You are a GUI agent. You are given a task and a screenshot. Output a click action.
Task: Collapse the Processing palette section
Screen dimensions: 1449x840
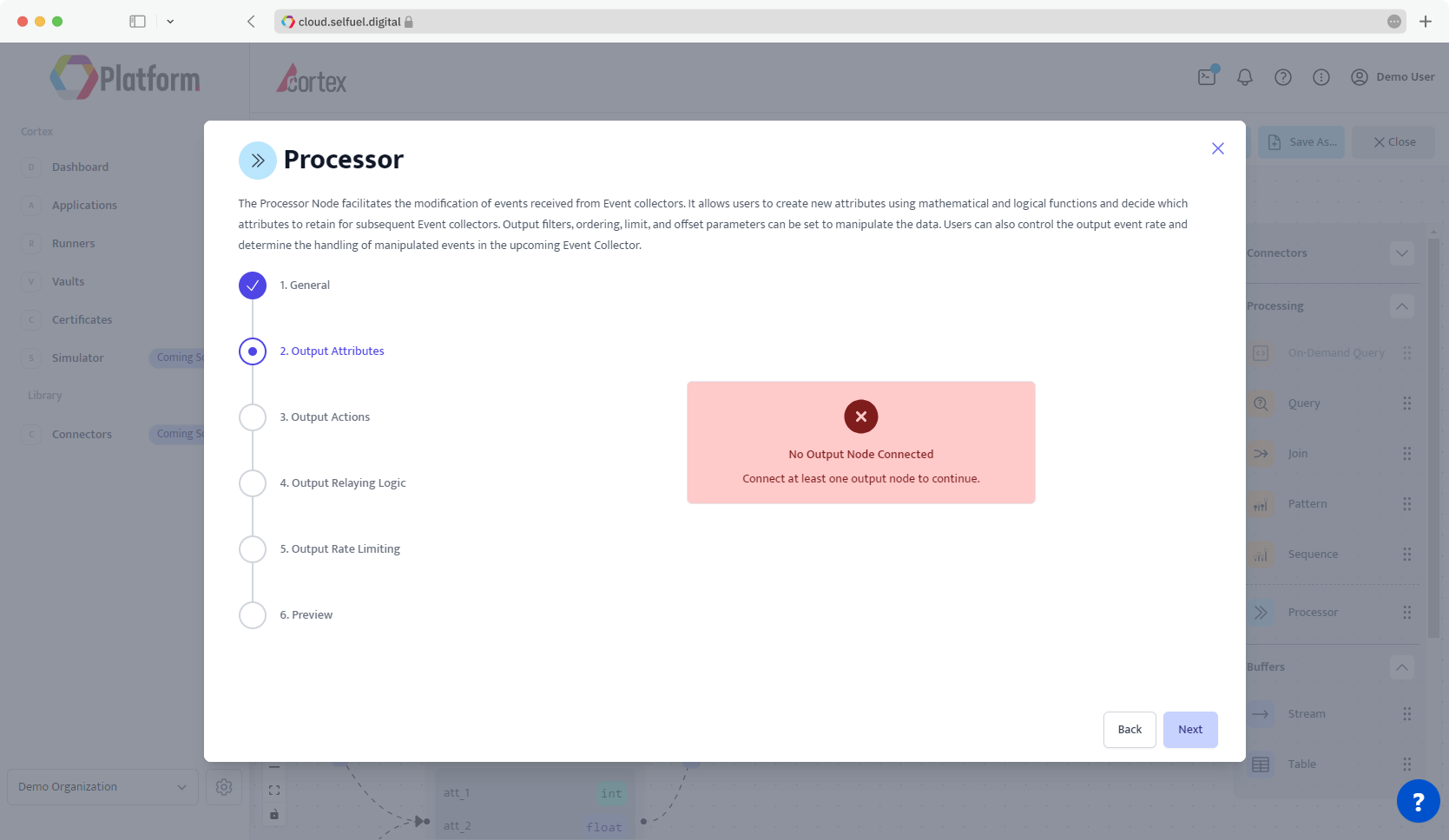pyautogui.click(x=1402, y=306)
